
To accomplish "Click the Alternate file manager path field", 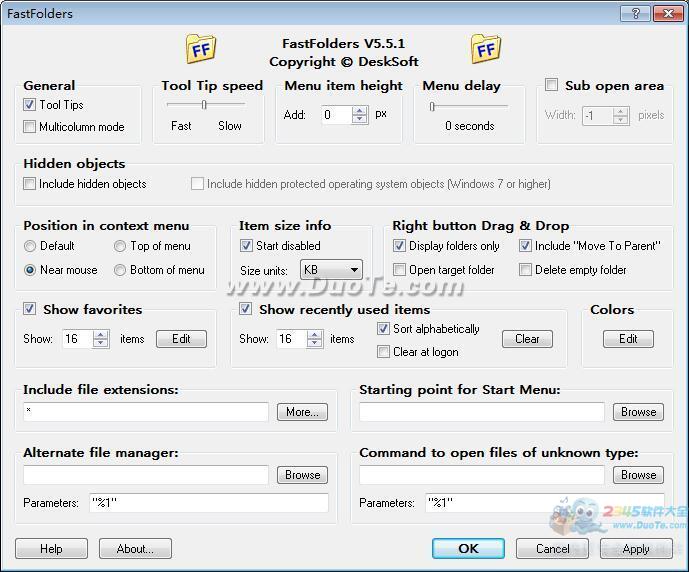I will tap(146, 475).
